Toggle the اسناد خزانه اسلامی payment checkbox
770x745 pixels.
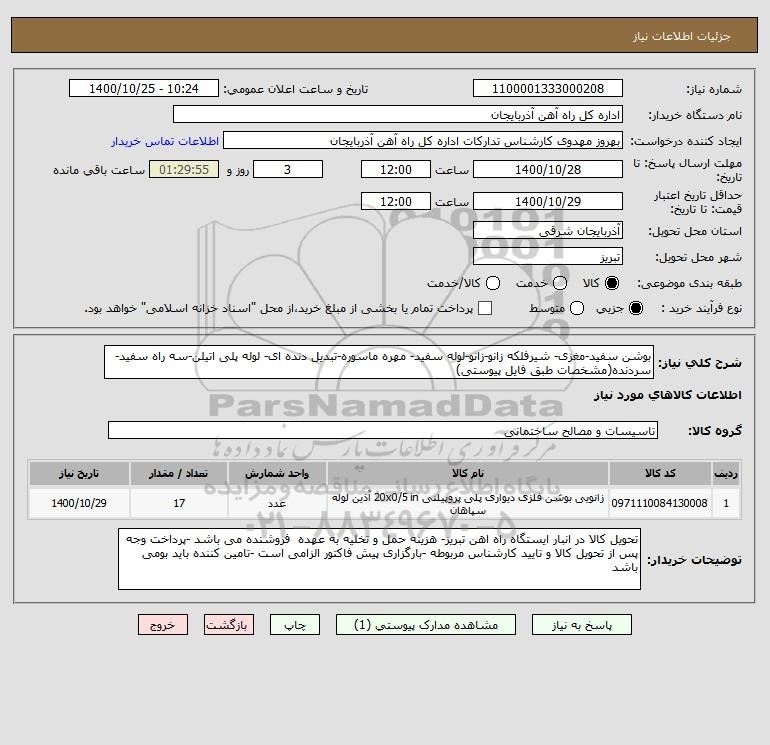coord(485,308)
